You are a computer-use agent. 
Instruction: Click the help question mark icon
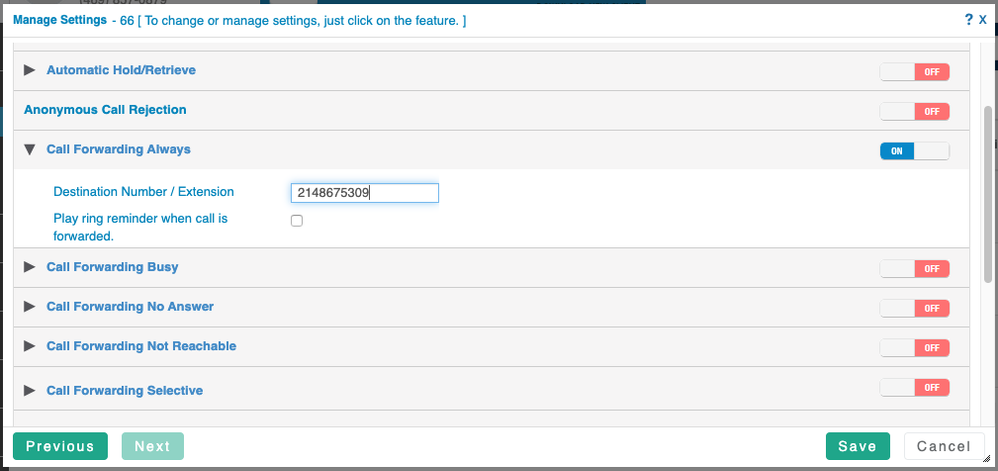point(968,20)
